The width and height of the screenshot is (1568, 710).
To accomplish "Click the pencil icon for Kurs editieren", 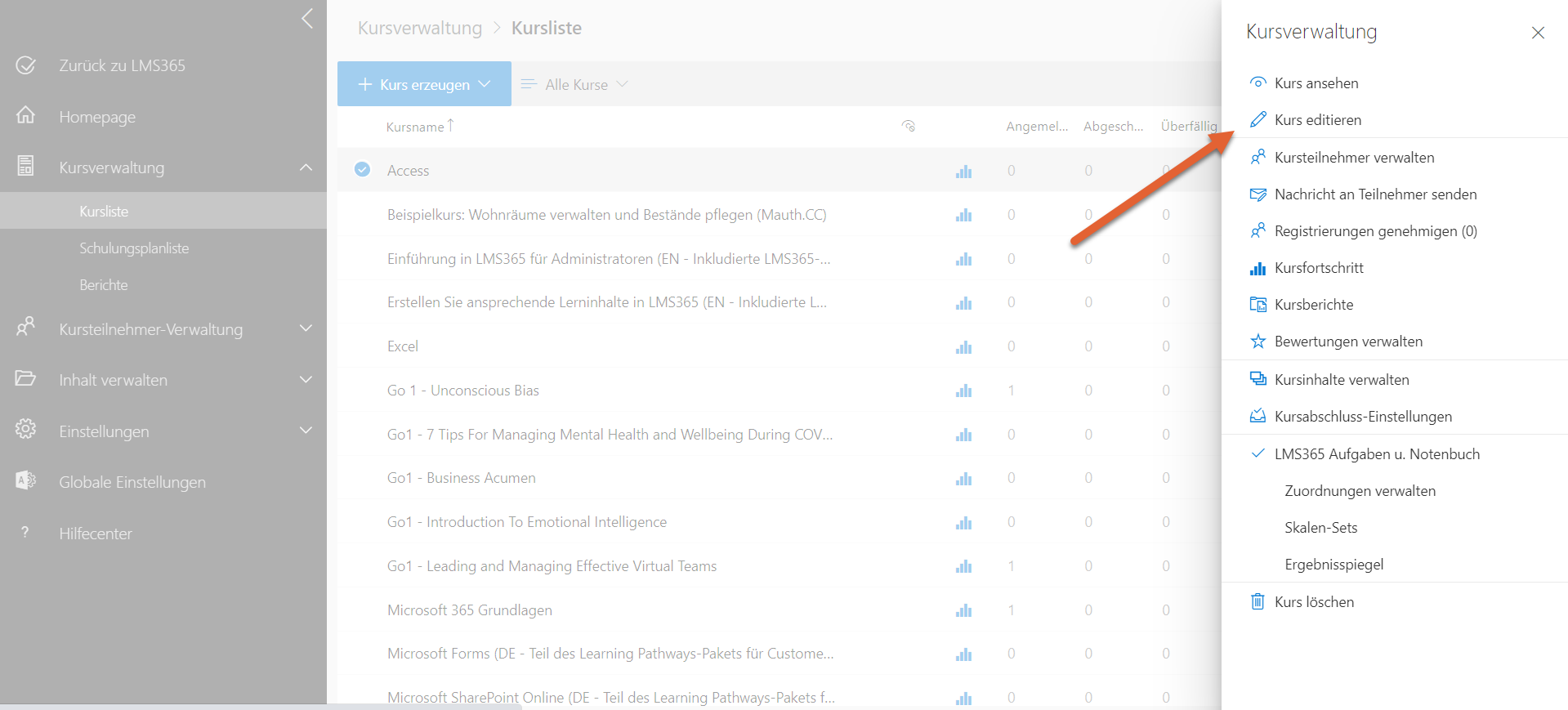I will 1258,120.
